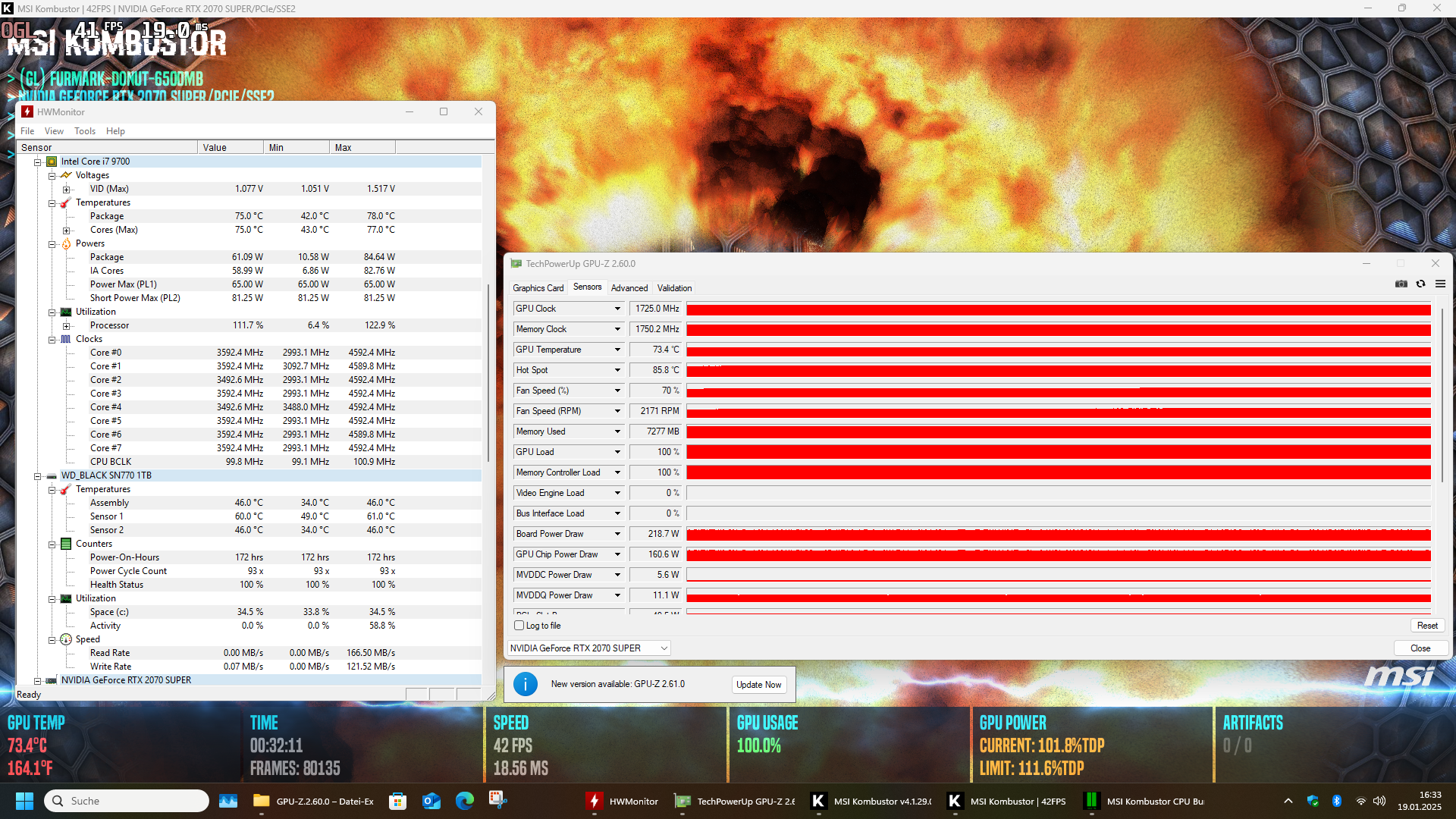Click the Update Now button
The height and width of the screenshot is (819, 1456).
(758, 684)
